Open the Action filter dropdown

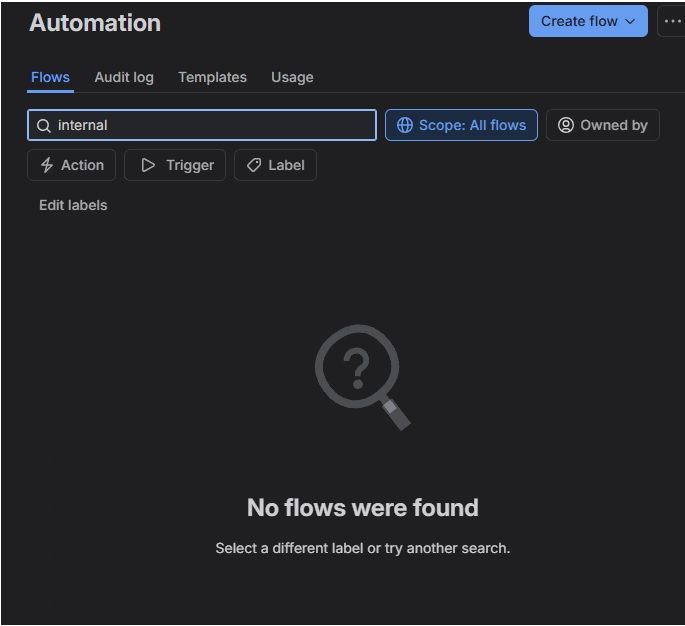click(x=72, y=165)
